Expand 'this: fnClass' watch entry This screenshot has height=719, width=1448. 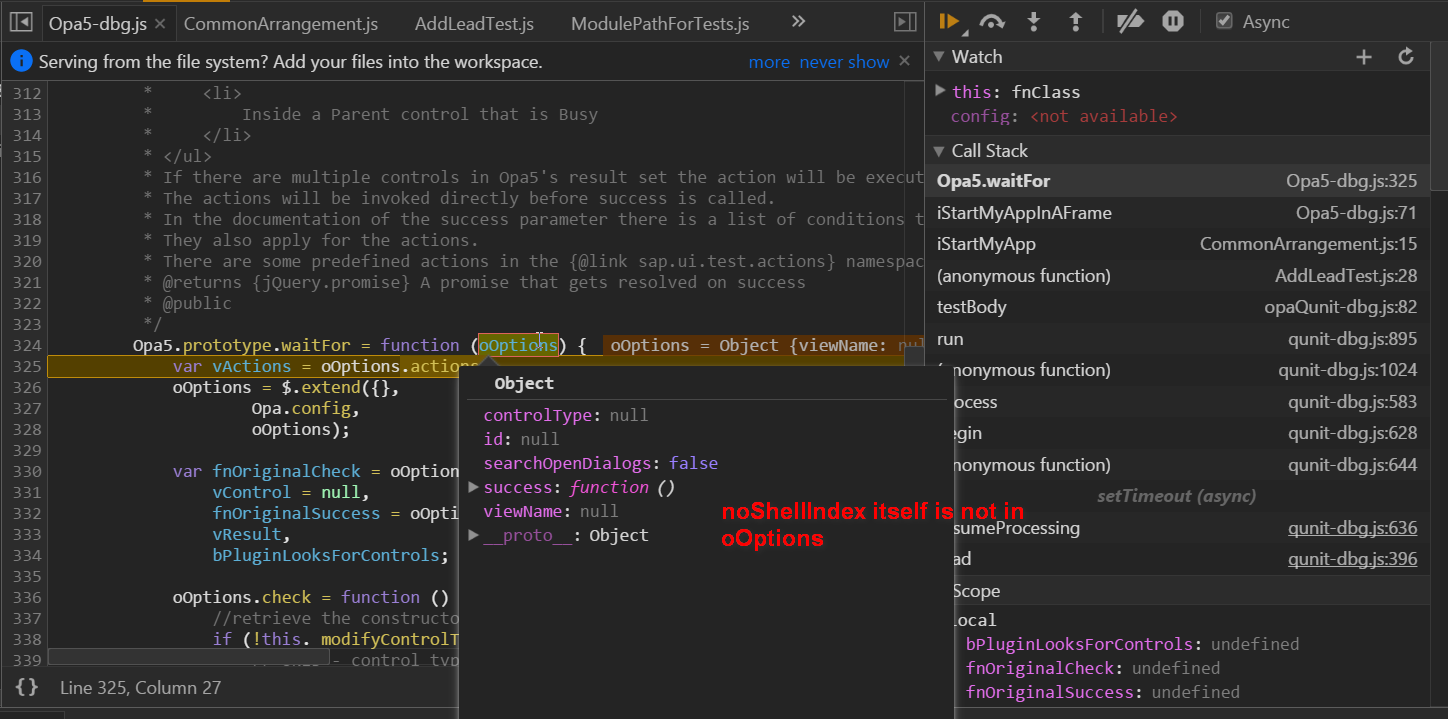940,91
